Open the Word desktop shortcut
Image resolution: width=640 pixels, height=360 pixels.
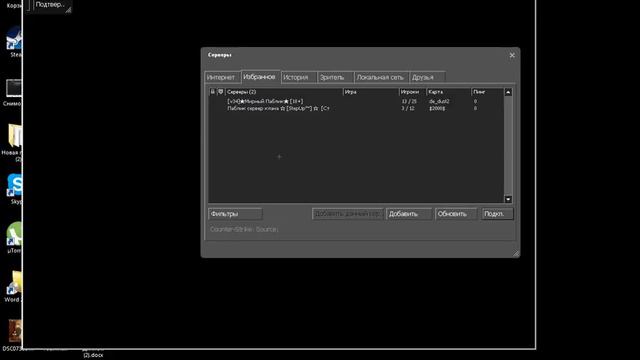pyautogui.click(x=14, y=287)
